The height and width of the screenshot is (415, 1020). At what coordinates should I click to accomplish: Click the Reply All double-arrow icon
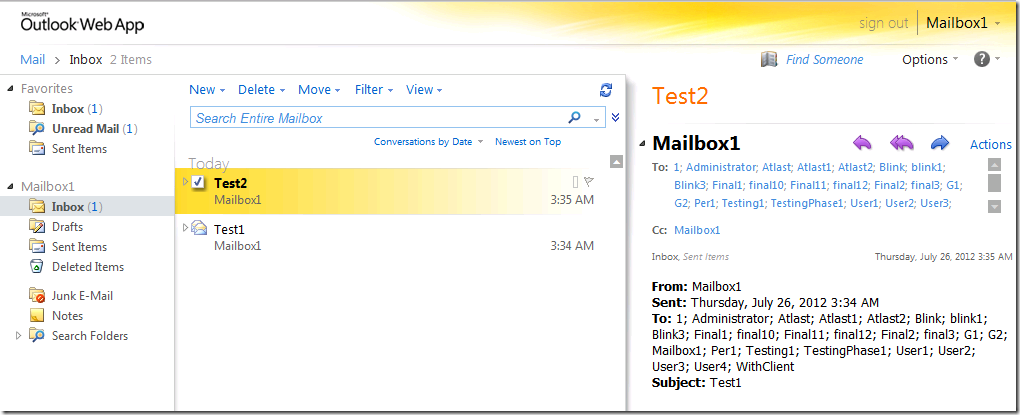pyautogui.click(x=902, y=143)
